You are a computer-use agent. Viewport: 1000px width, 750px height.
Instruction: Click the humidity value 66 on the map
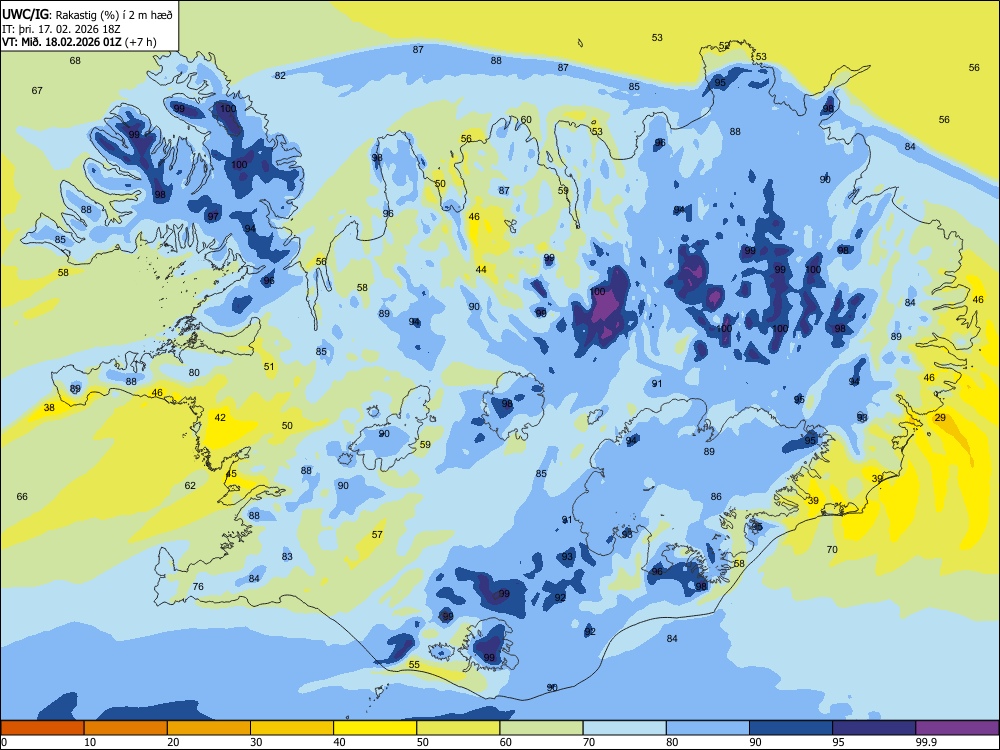click(x=22, y=496)
